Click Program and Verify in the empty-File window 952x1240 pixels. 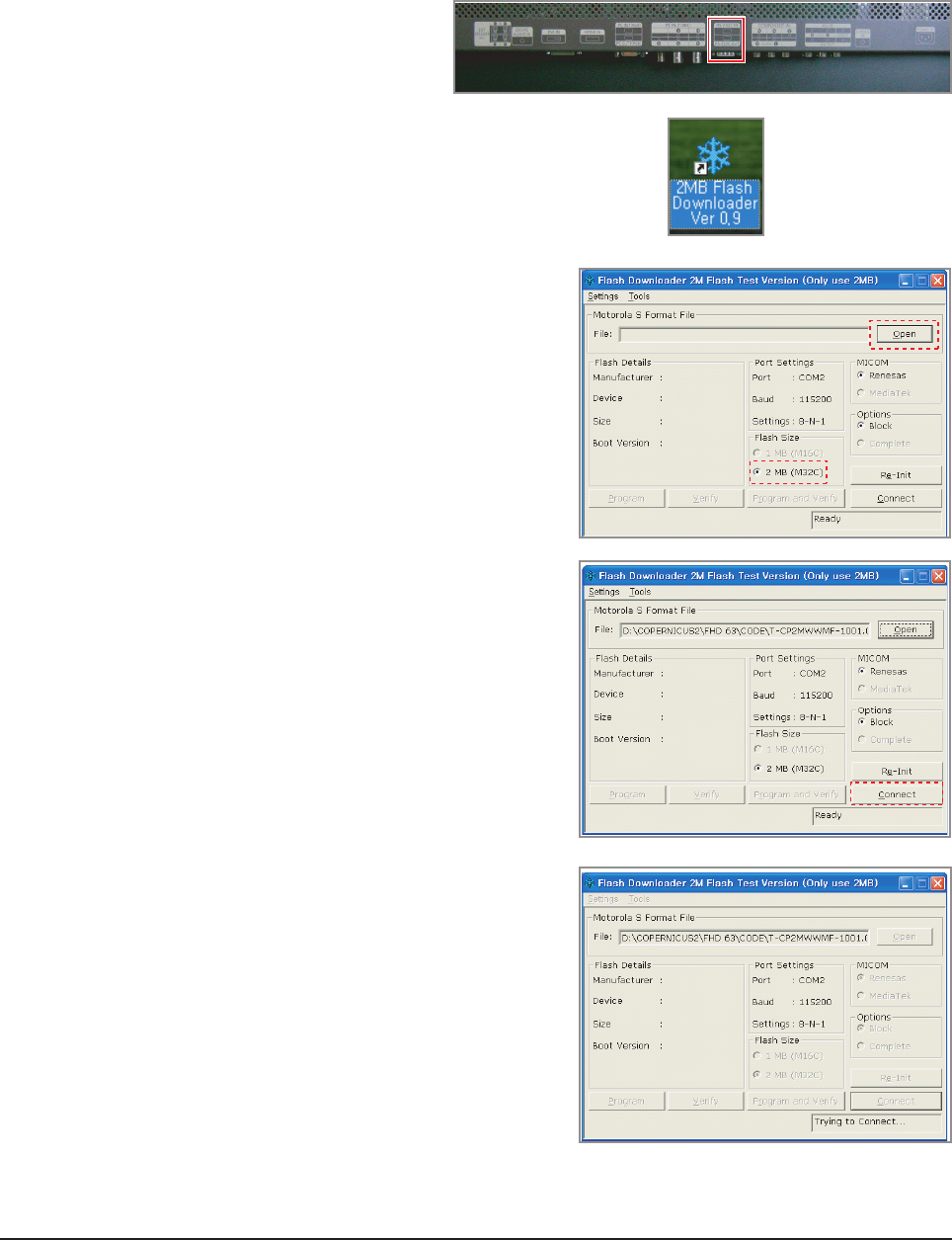pos(795,499)
